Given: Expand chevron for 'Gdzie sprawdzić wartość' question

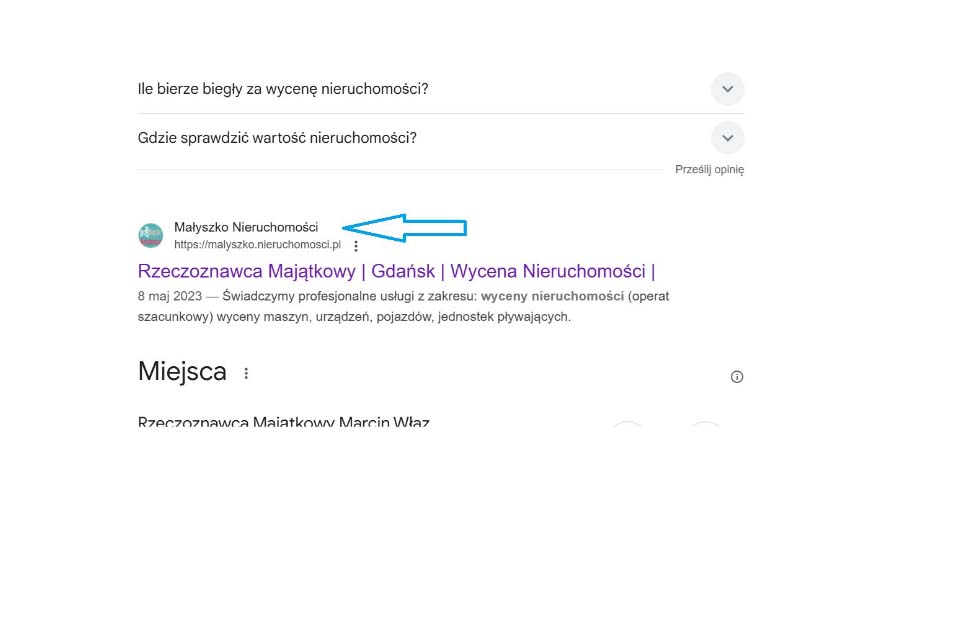Looking at the screenshot, I should (x=727, y=138).
